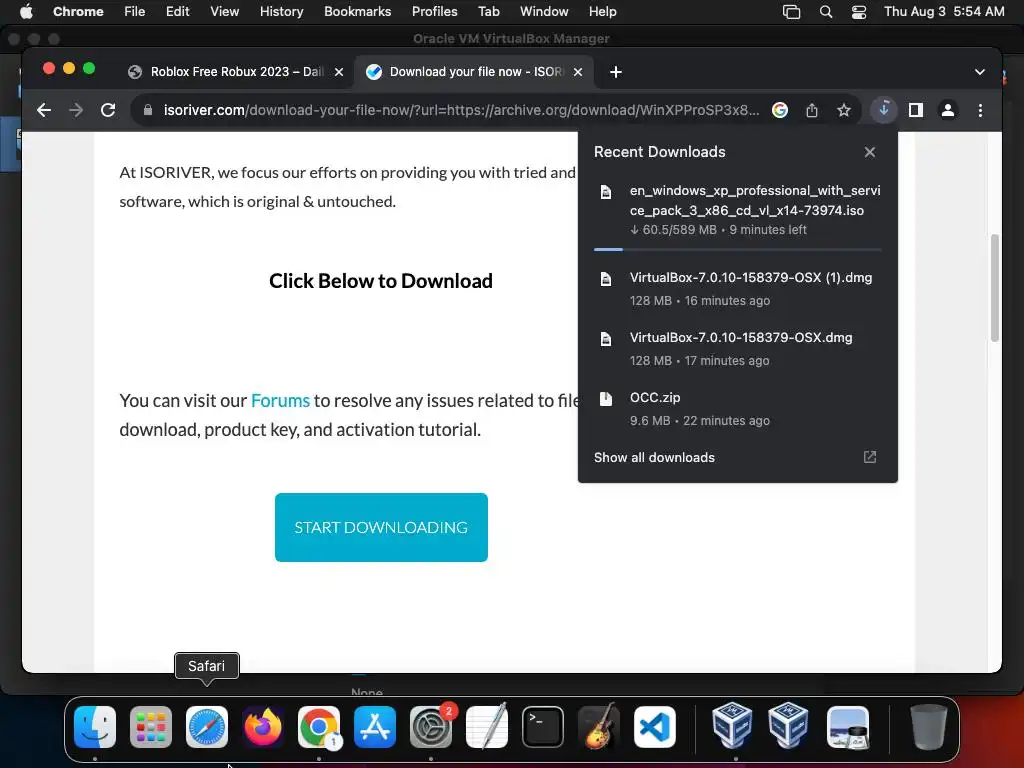Open Preview from the Dock
The image size is (1024, 768).
pos(848,727)
